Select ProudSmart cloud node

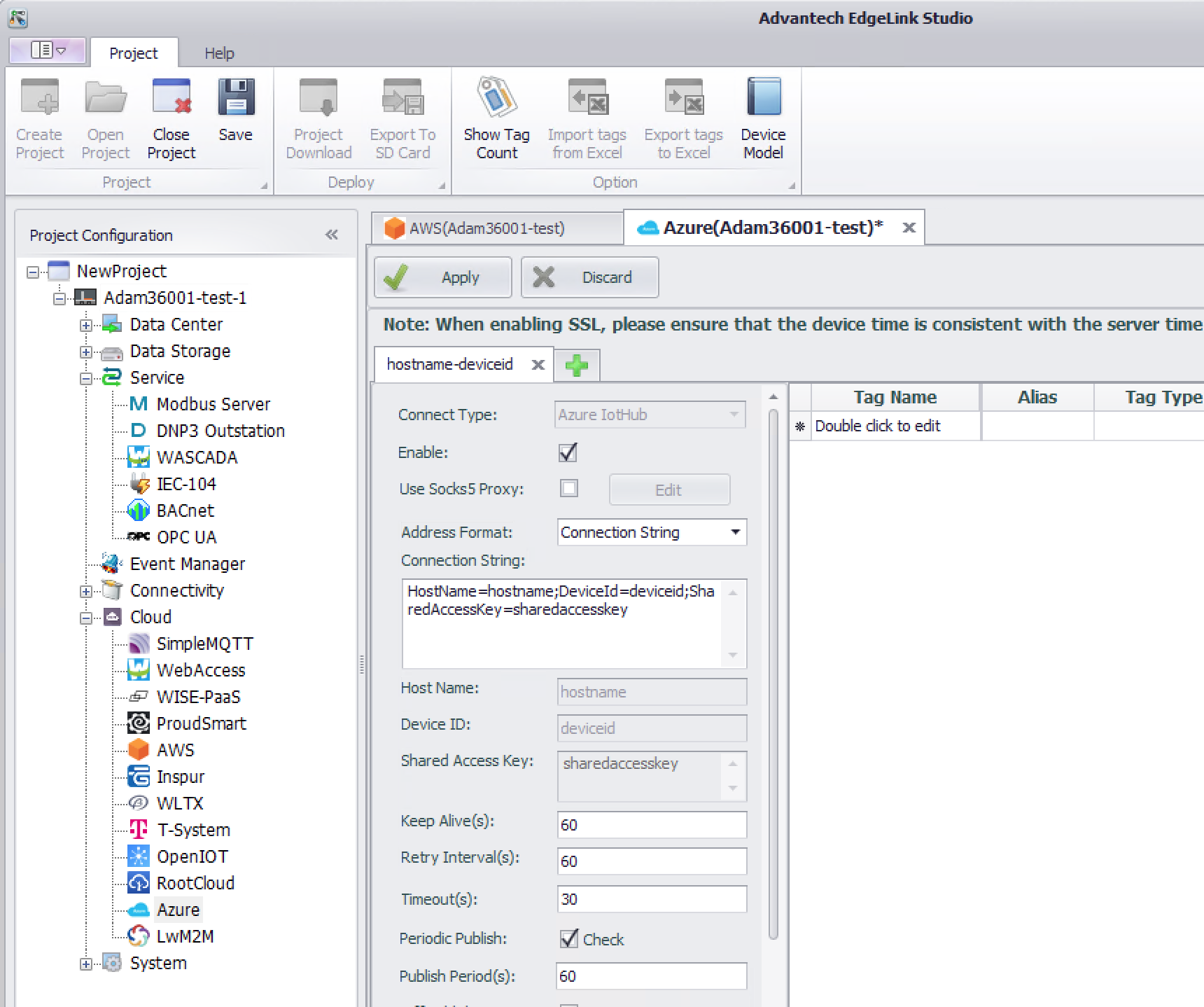[201, 723]
